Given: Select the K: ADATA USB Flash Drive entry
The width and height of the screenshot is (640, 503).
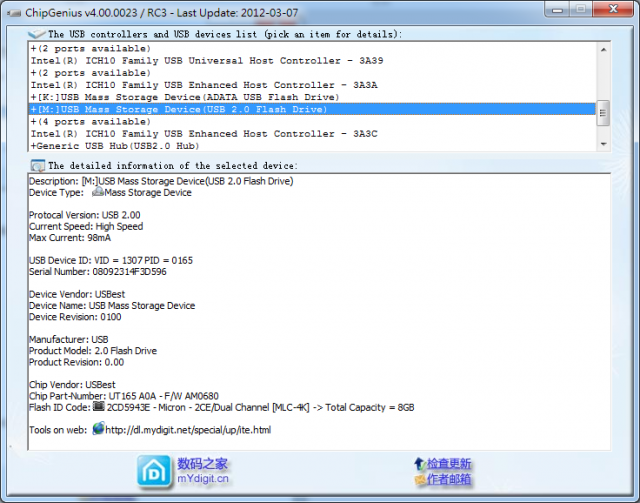Looking at the screenshot, I should tap(313, 97).
